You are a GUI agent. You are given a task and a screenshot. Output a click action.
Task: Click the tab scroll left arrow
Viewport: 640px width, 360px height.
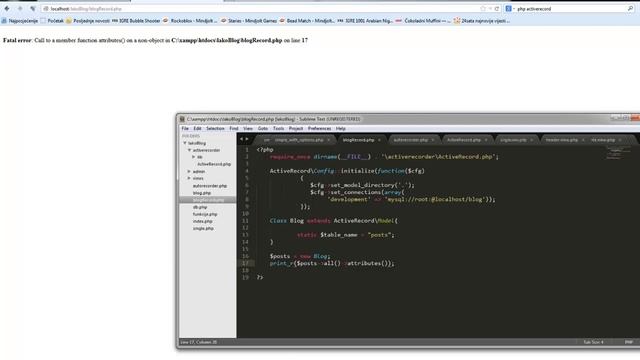click(241, 139)
